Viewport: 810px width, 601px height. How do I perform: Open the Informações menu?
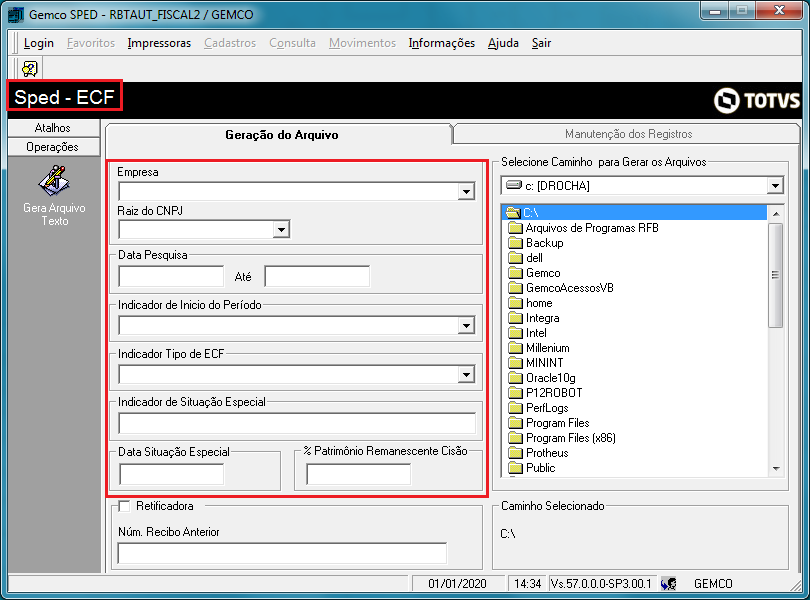click(442, 43)
